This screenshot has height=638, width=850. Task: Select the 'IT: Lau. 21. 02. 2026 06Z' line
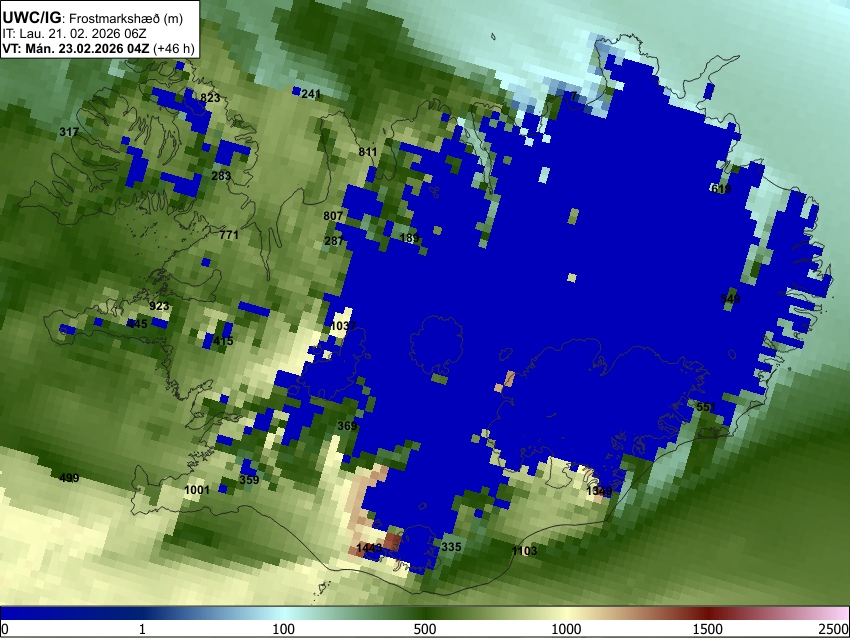[x=74, y=34]
